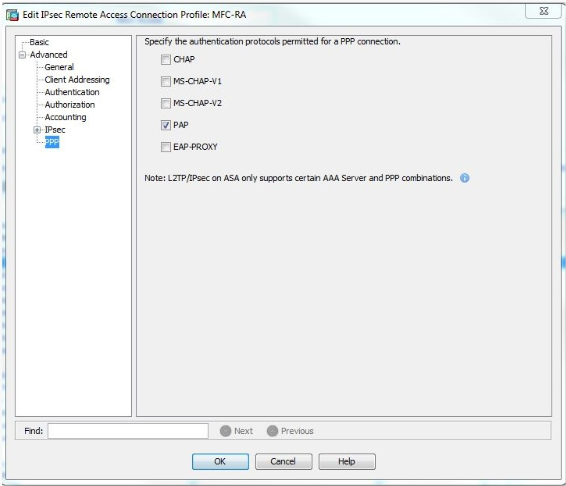Image resolution: width=566 pixels, height=486 pixels.
Task: Click the info icon beside the L2TP note
Action: click(x=465, y=178)
